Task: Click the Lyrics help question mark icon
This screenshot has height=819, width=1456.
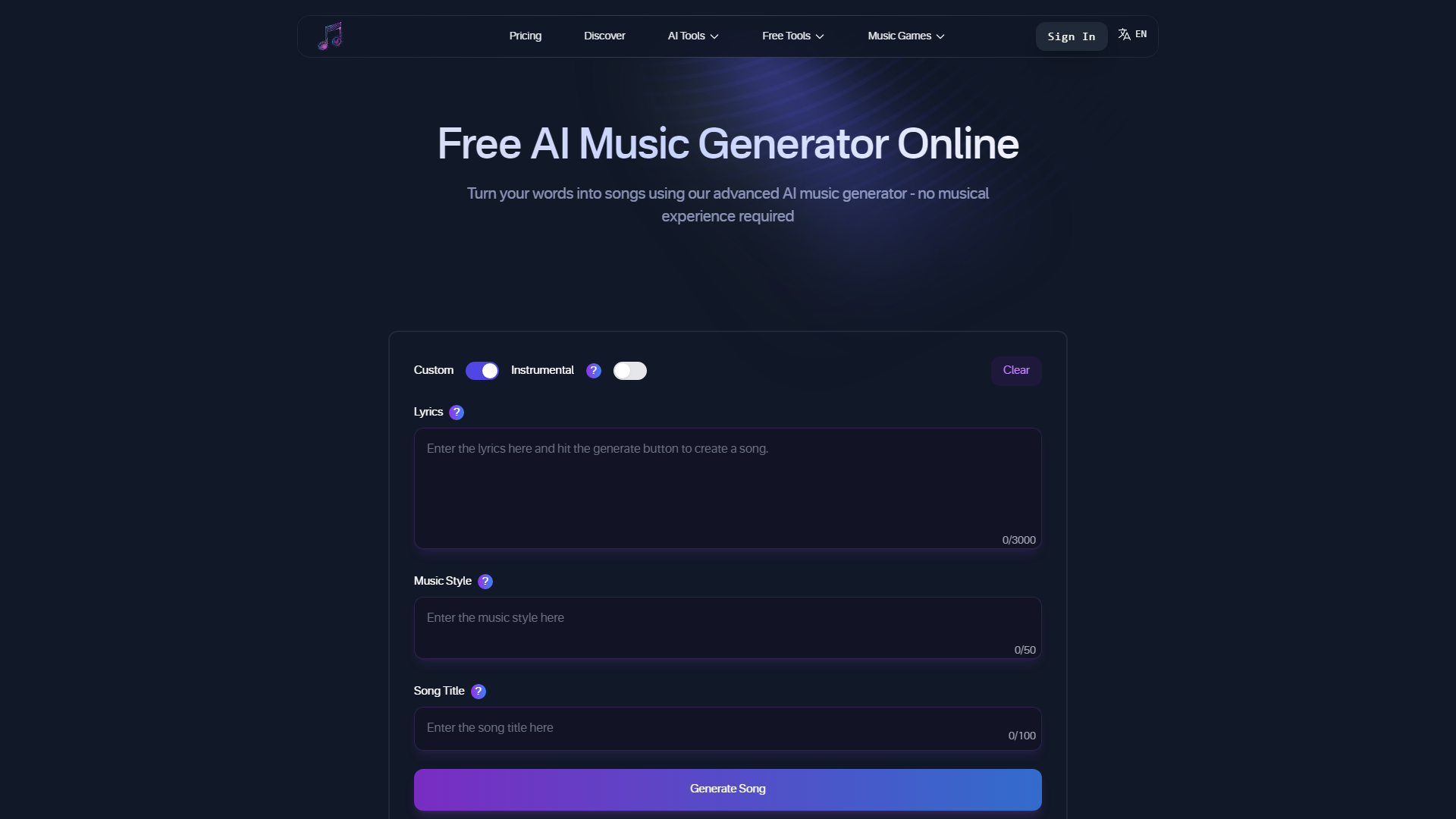Action: [456, 411]
